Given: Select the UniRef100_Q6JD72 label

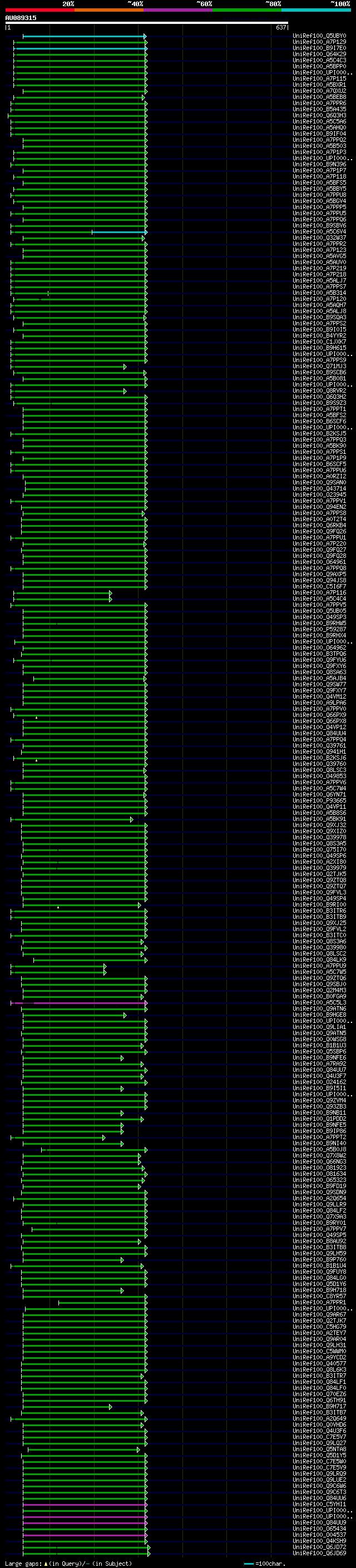Looking at the screenshot, I should pos(319,1547).
